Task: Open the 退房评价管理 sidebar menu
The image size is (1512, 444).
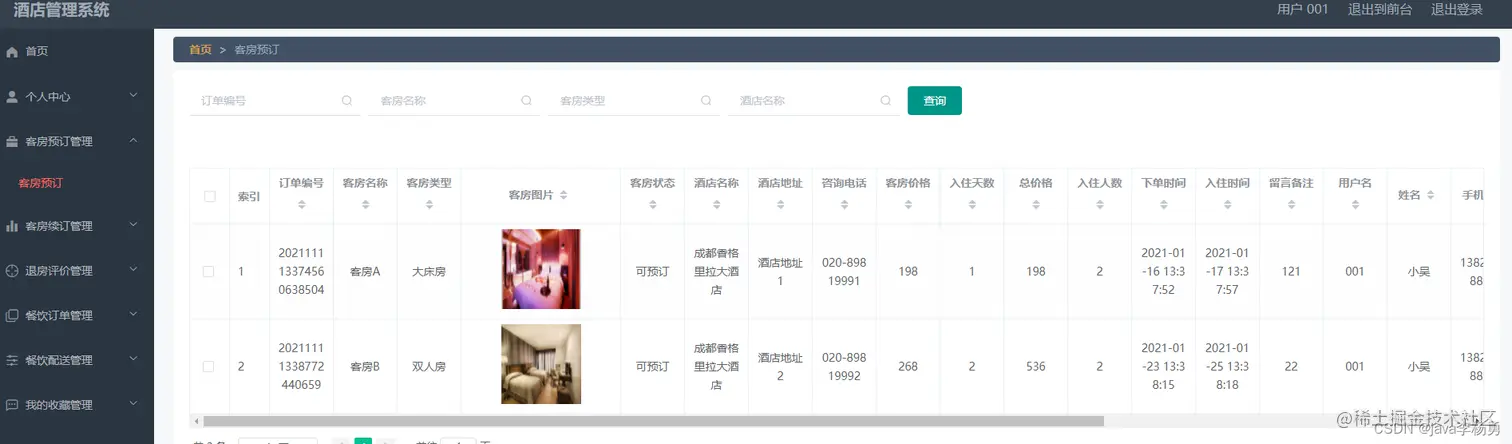Action: tap(77, 271)
